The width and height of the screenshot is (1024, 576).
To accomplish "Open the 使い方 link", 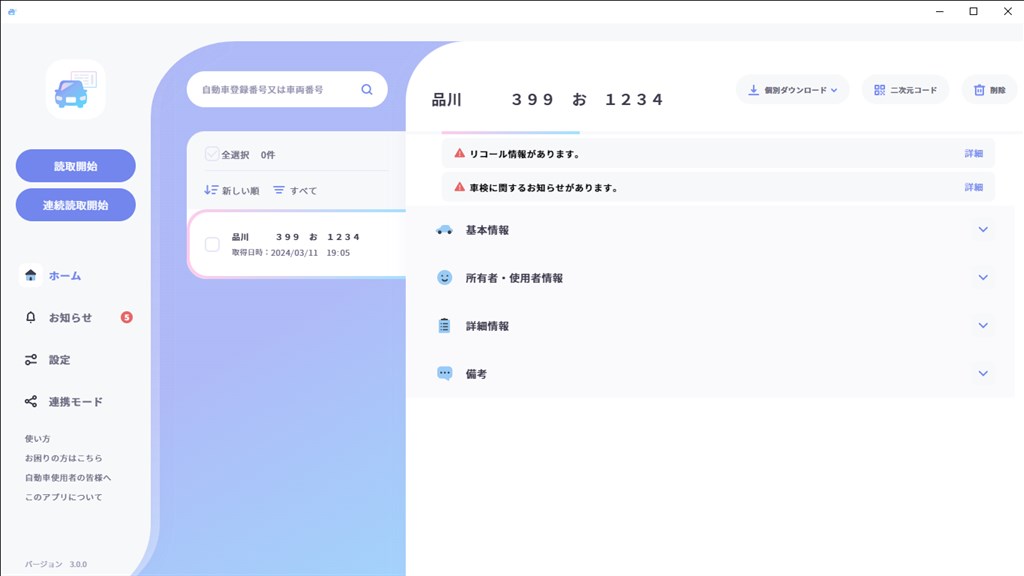I will click(37, 439).
